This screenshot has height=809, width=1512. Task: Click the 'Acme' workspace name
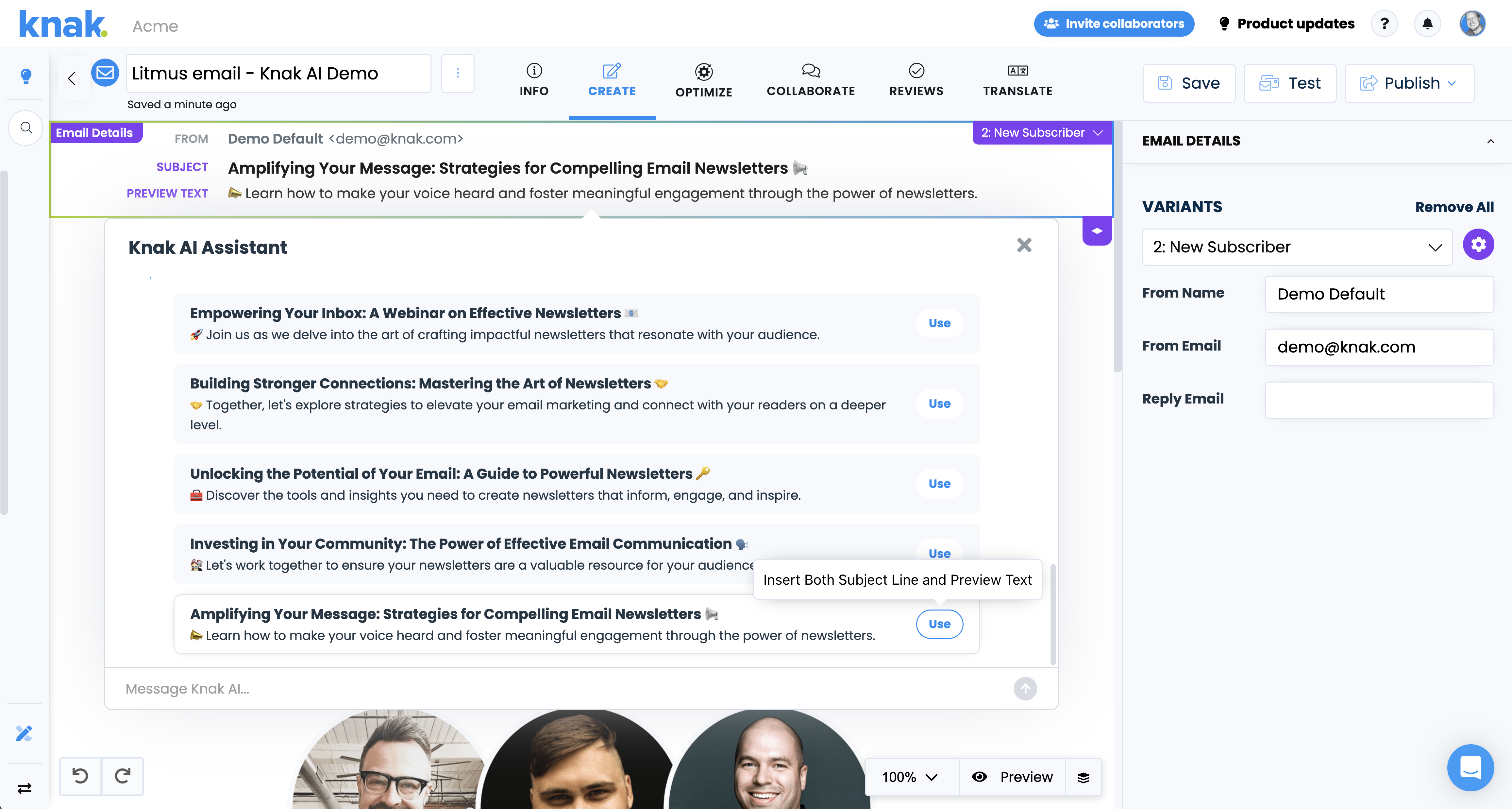pos(155,26)
